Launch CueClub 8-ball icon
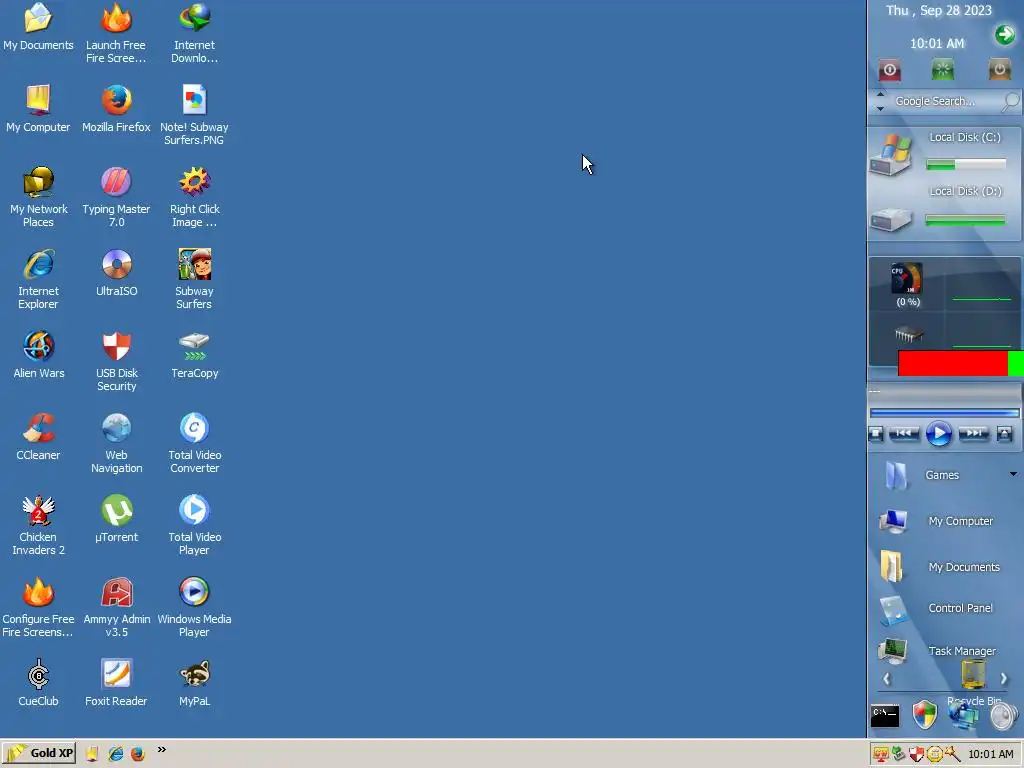This screenshot has width=1024, height=768. pos(39,683)
